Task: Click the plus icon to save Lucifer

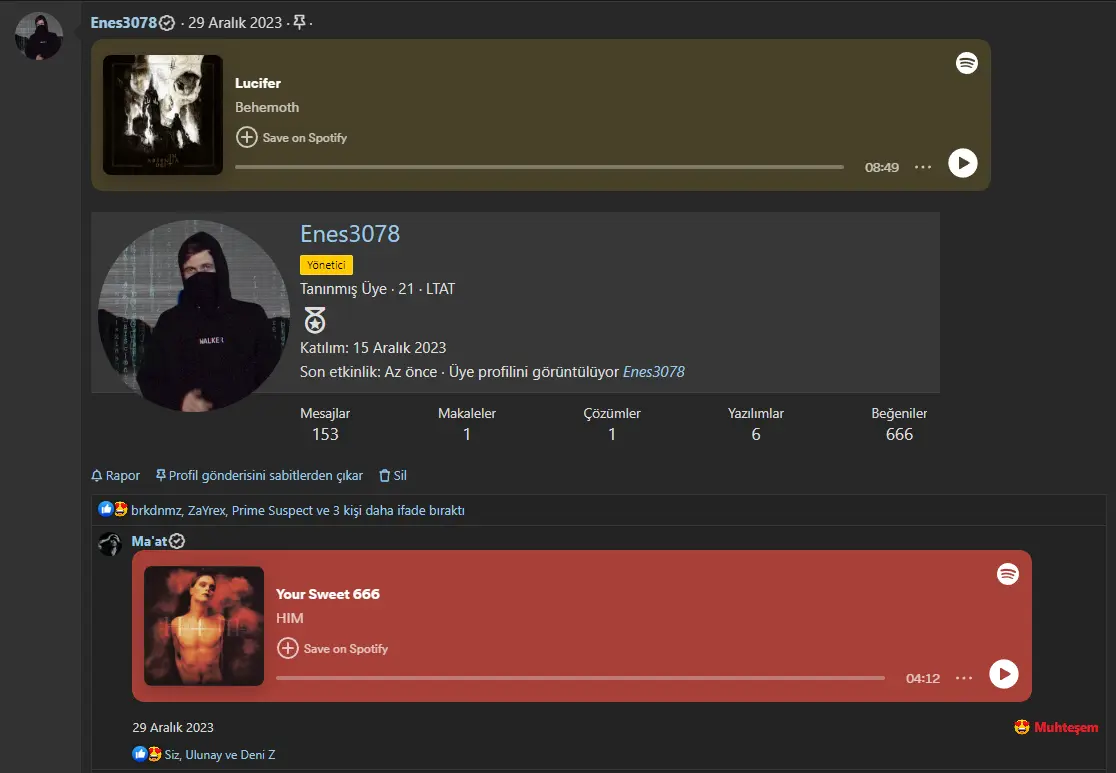Action: [x=246, y=137]
